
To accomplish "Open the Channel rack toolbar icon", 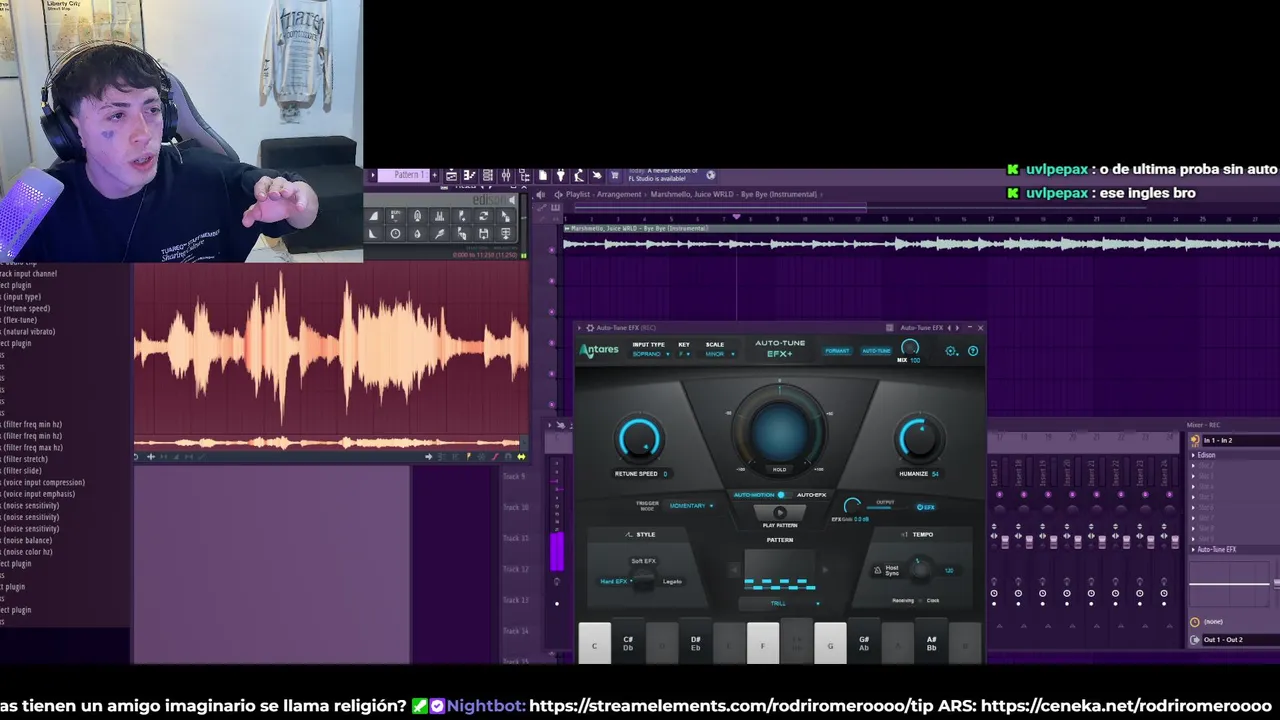I will click(488, 175).
